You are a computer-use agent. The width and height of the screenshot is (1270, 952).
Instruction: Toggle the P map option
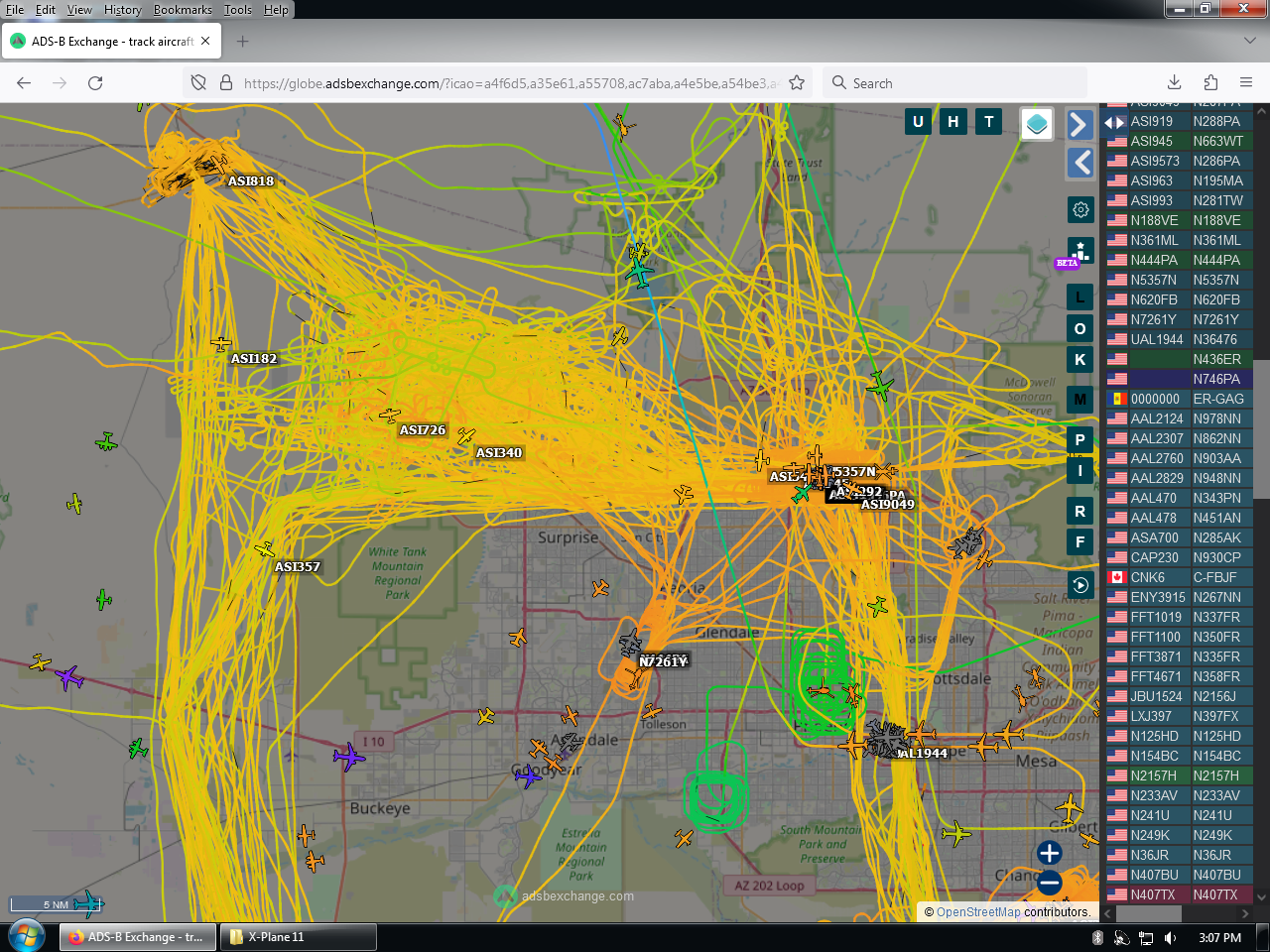coord(1080,439)
